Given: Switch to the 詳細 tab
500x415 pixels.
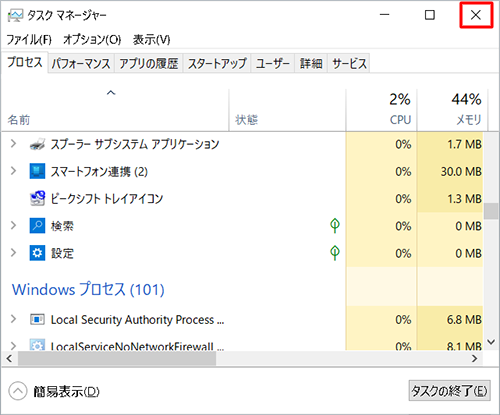Looking at the screenshot, I should [311, 63].
